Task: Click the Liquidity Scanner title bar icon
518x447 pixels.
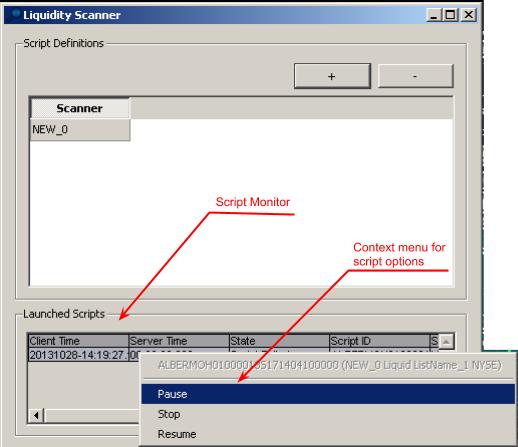Action: point(15,15)
